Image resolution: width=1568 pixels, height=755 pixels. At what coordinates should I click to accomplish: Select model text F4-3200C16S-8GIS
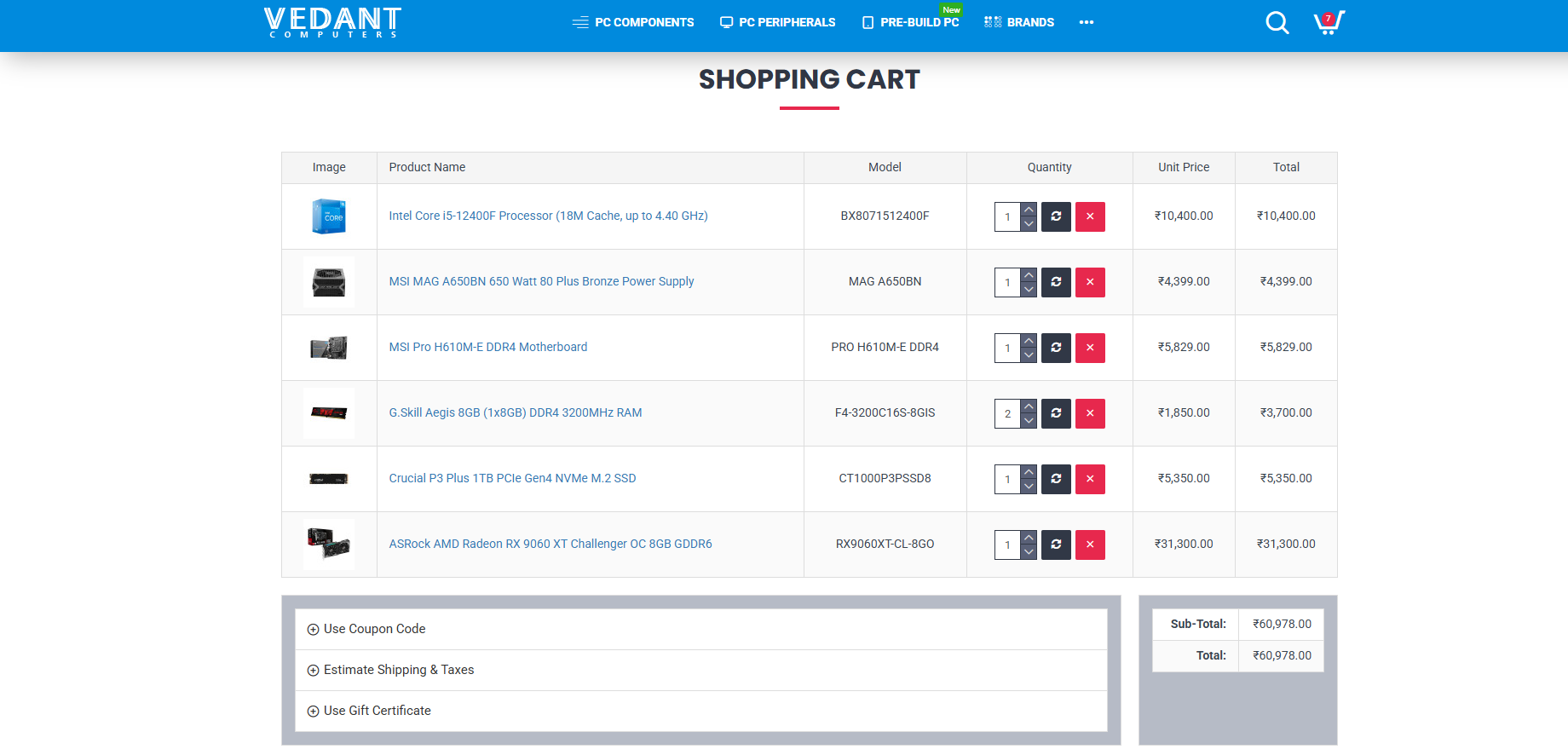[x=885, y=412]
